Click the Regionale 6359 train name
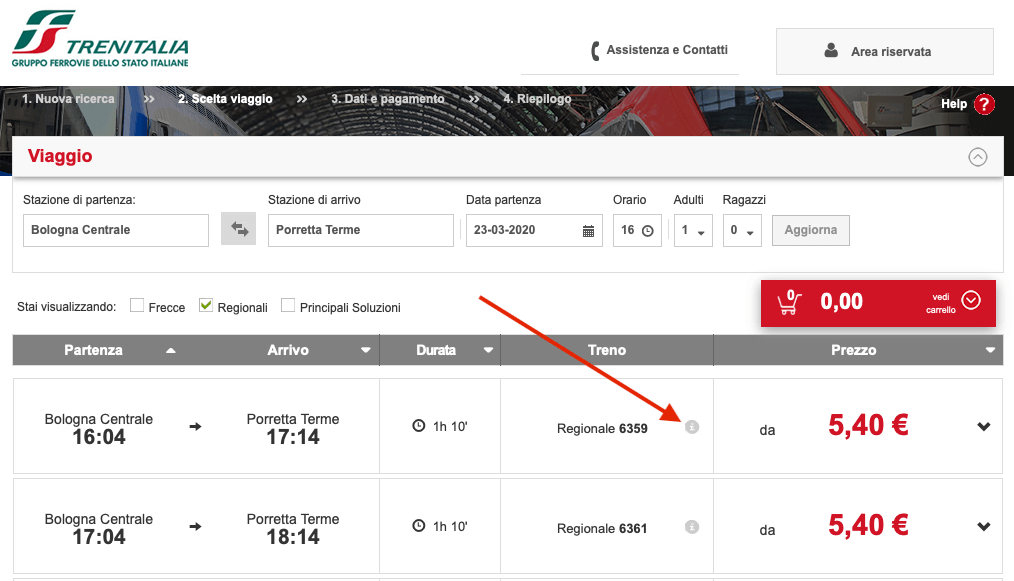The height and width of the screenshot is (581, 1014). (602, 428)
